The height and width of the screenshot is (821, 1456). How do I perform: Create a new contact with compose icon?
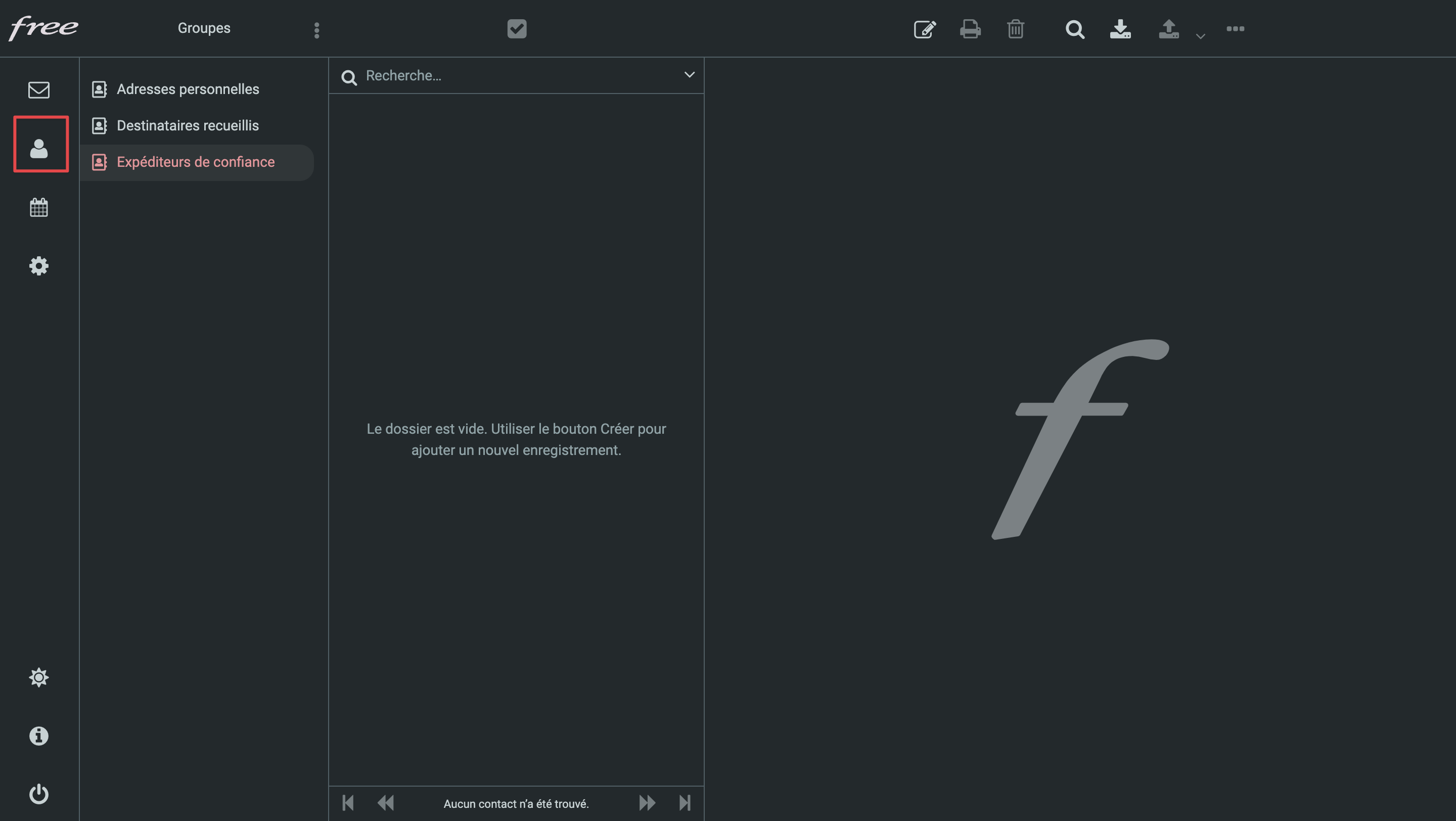(925, 29)
